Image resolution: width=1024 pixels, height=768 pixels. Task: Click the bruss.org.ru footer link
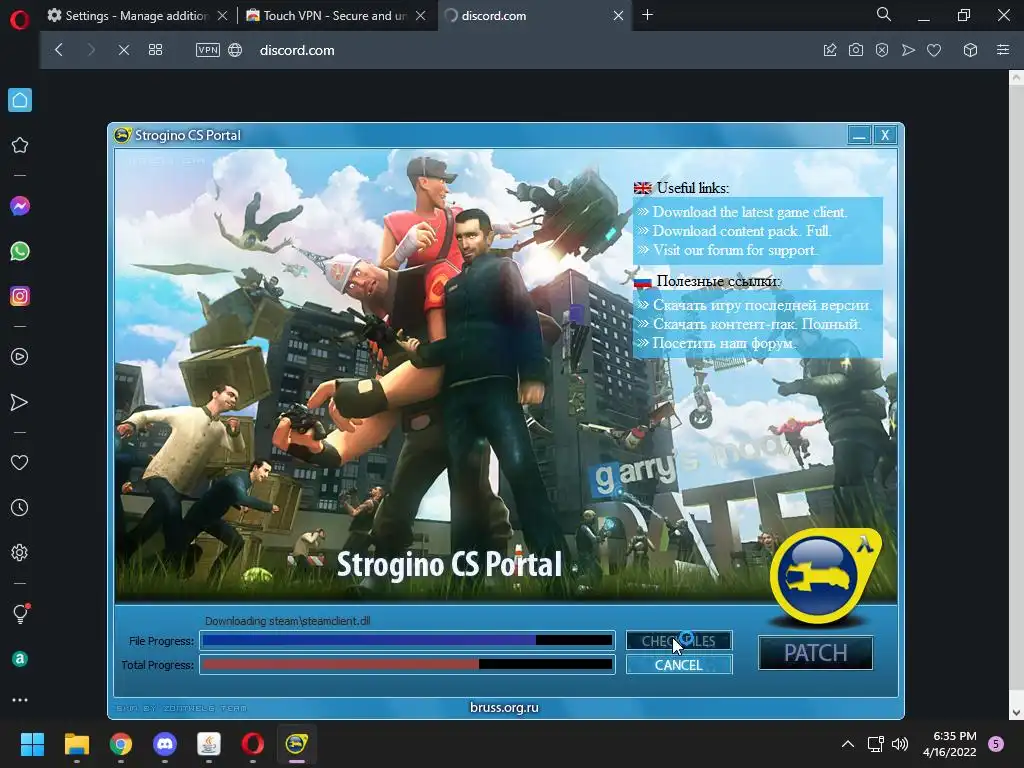(x=504, y=707)
